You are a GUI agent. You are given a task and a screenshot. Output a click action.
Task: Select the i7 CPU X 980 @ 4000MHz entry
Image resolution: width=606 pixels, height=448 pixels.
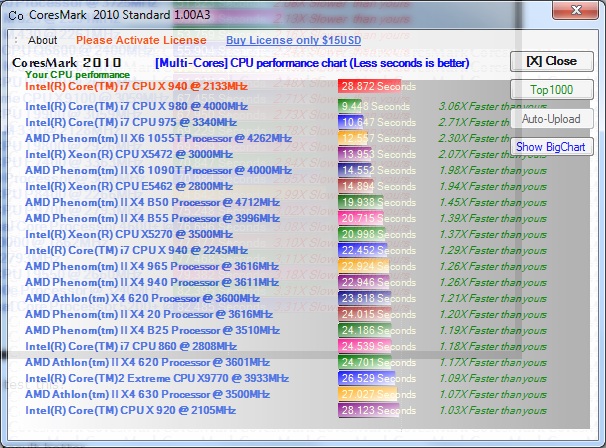click(x=136, y=106)
